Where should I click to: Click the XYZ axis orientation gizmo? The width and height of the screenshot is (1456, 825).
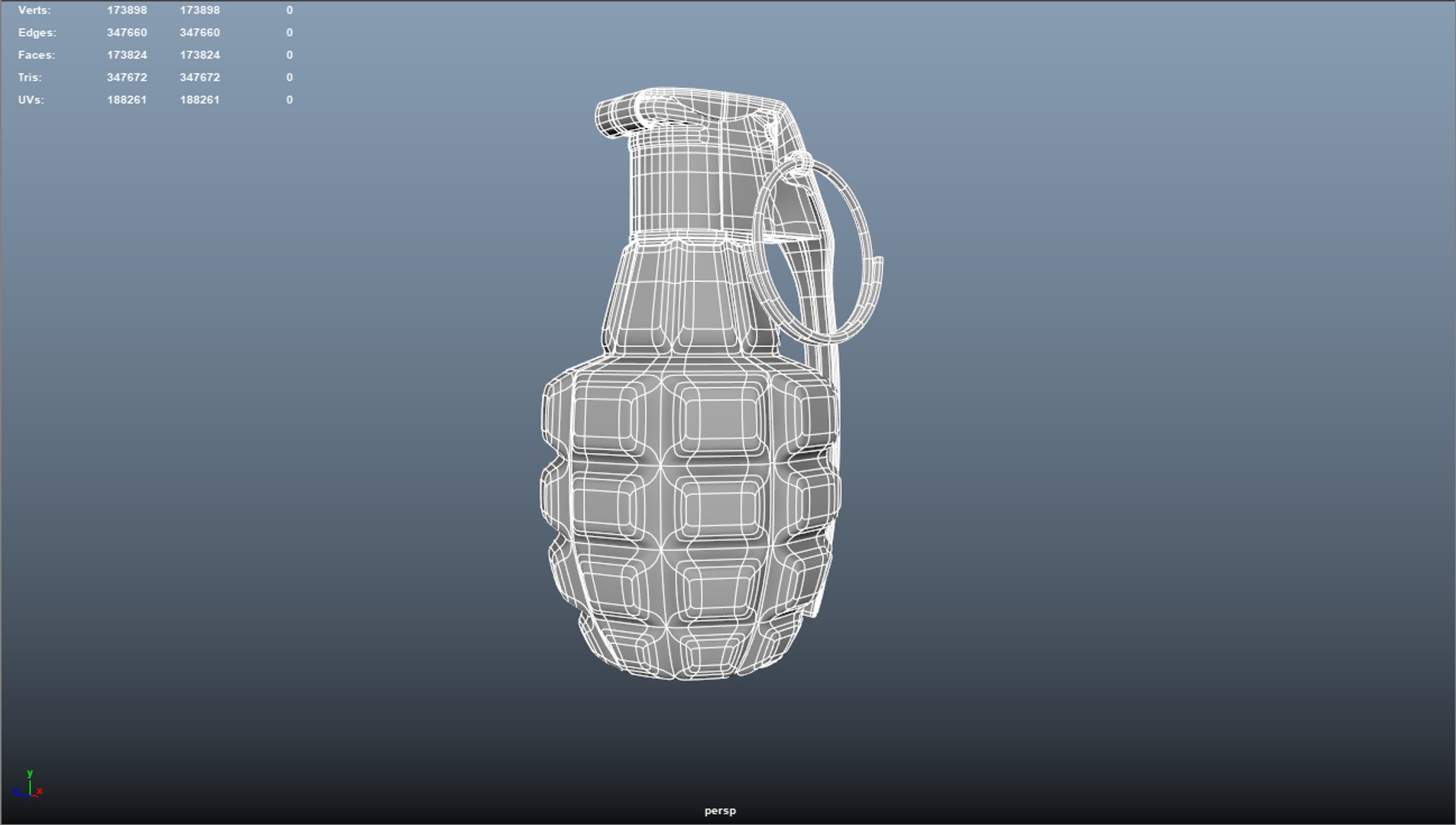[28, 785]
